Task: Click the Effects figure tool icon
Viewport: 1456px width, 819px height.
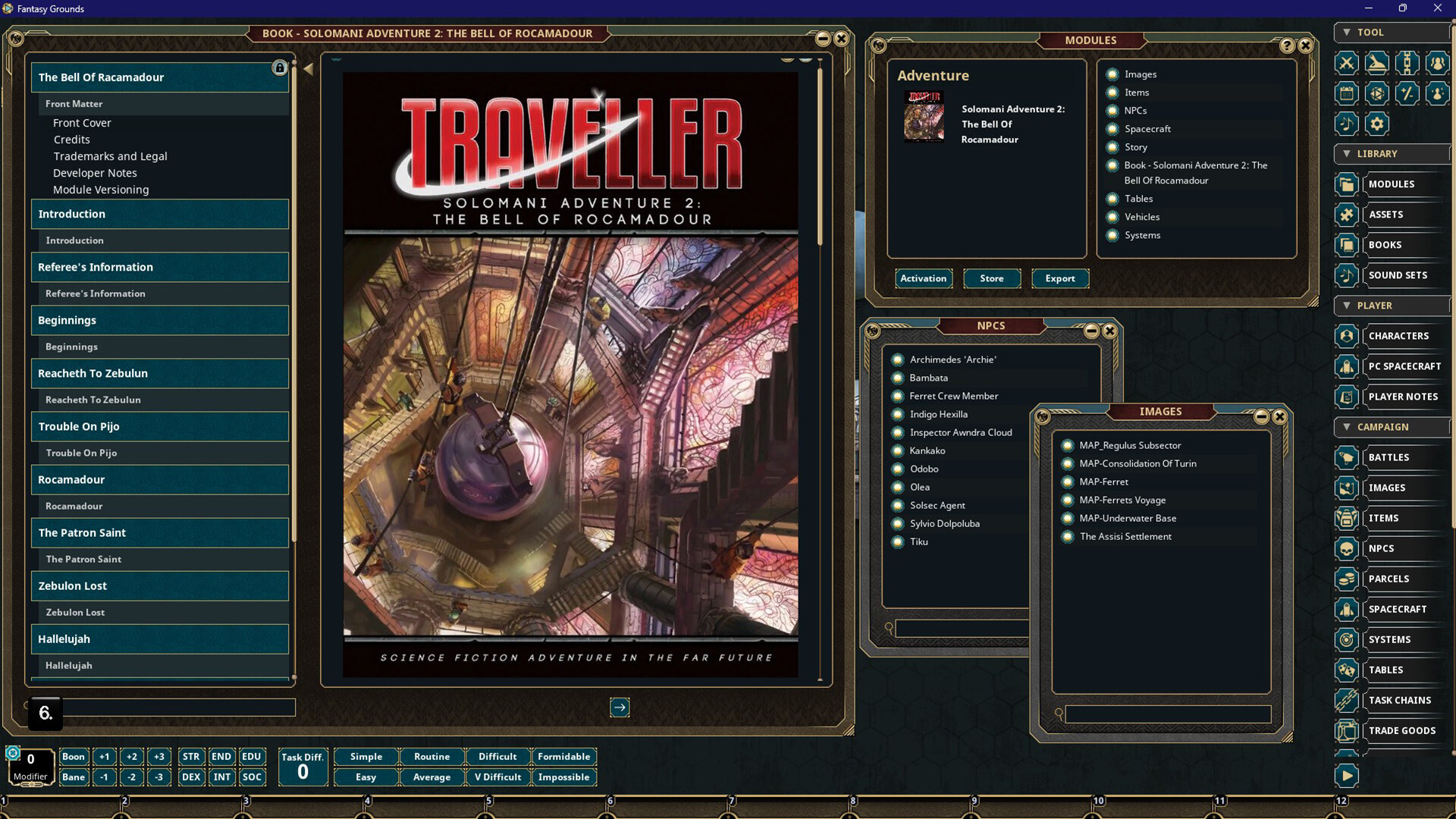Action: (1438, 93)
